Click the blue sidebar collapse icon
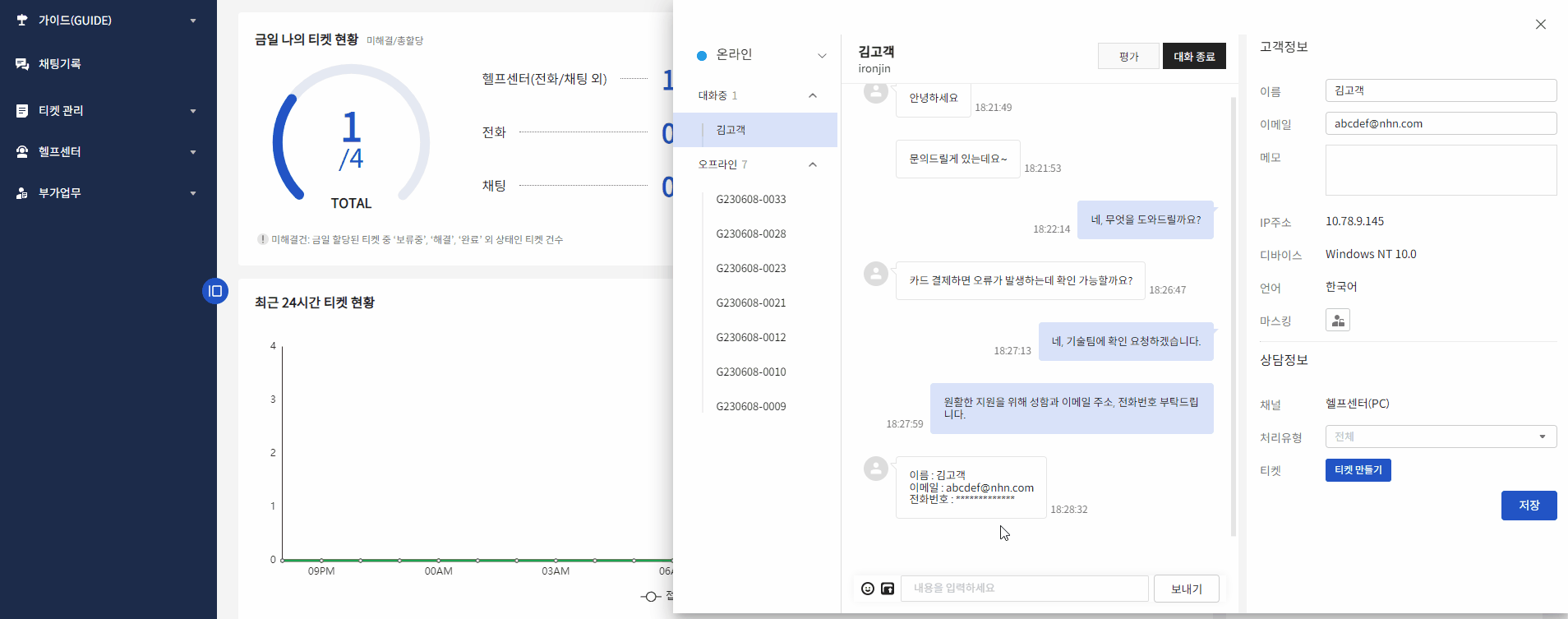Screen dimensions: 1568x619 click(215, 291)
